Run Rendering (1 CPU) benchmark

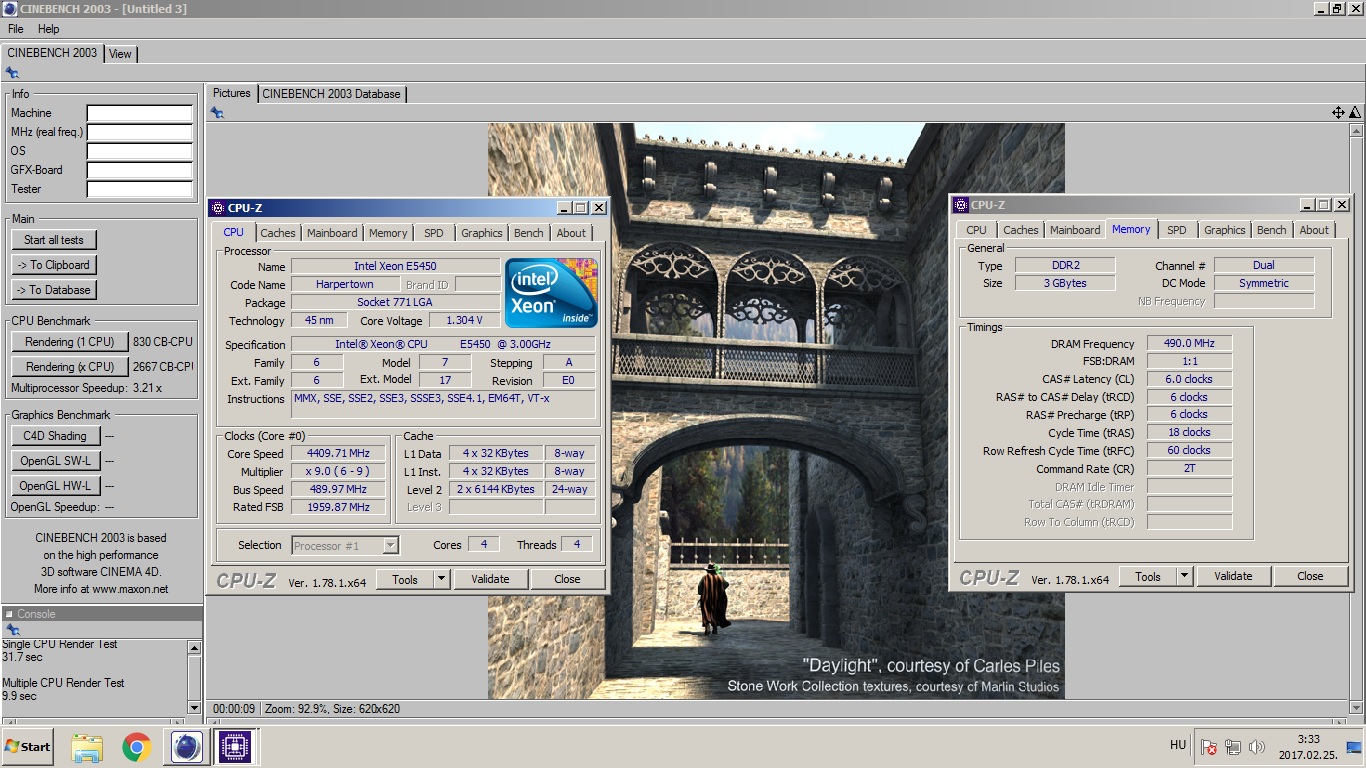click(x=70, y=342)
